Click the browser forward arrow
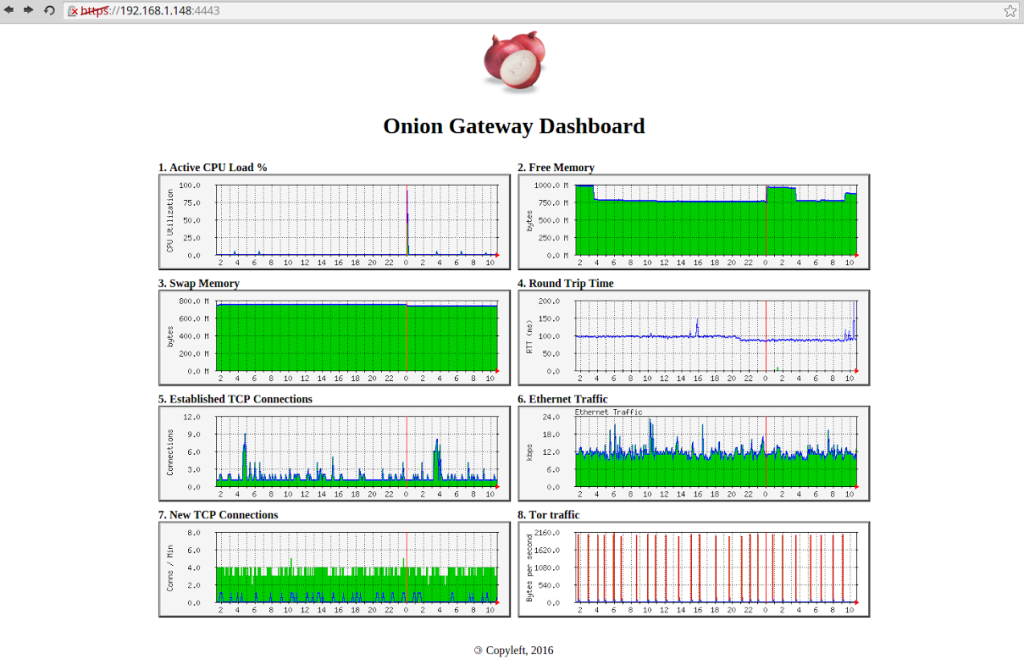 (x=29, y=10)
